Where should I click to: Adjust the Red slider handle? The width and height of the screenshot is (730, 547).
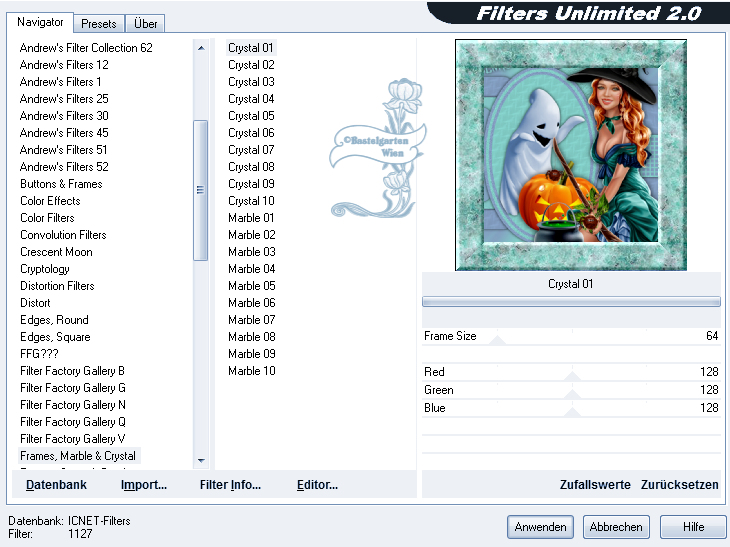pos(572,376)
